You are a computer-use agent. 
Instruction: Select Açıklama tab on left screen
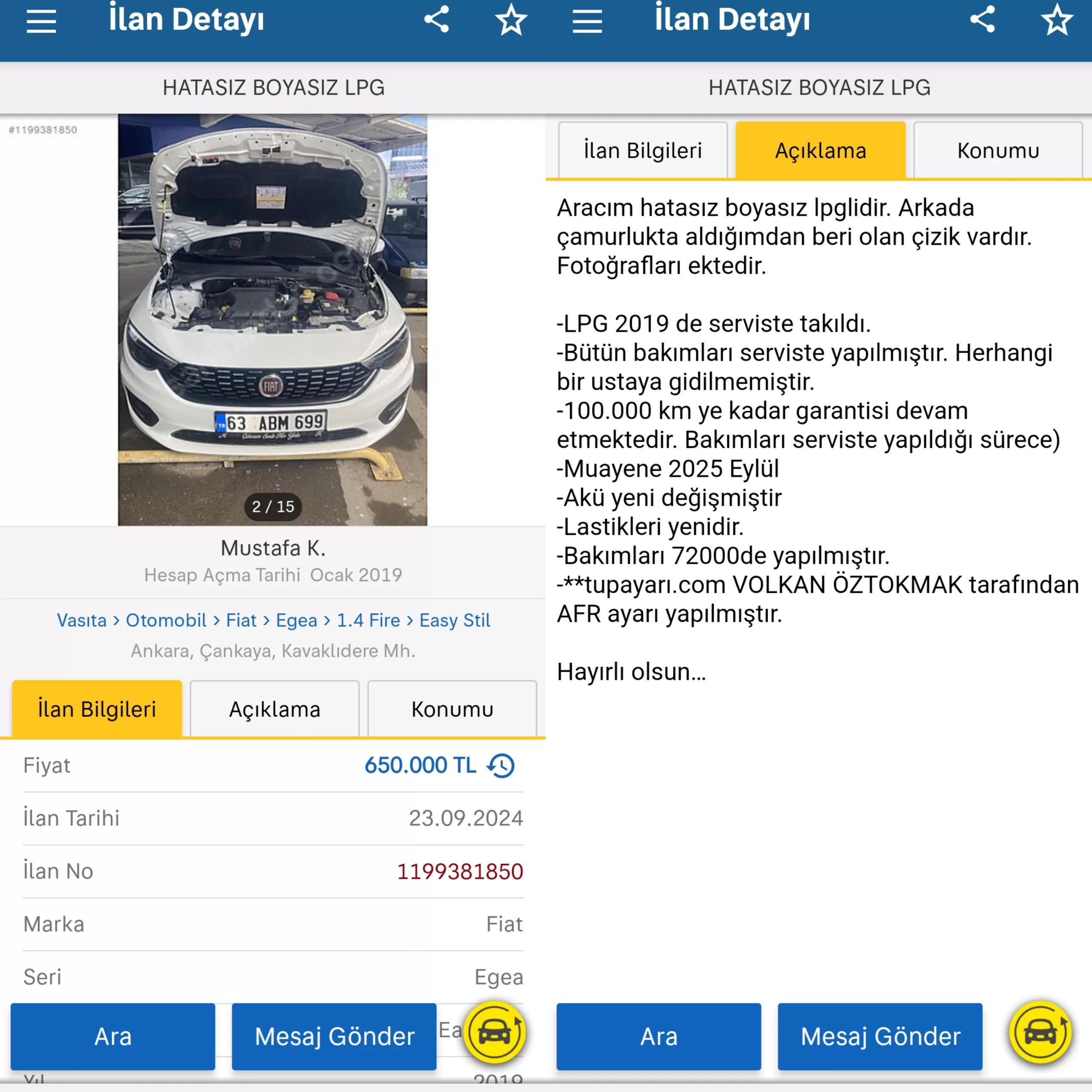[x=275, y=709]
